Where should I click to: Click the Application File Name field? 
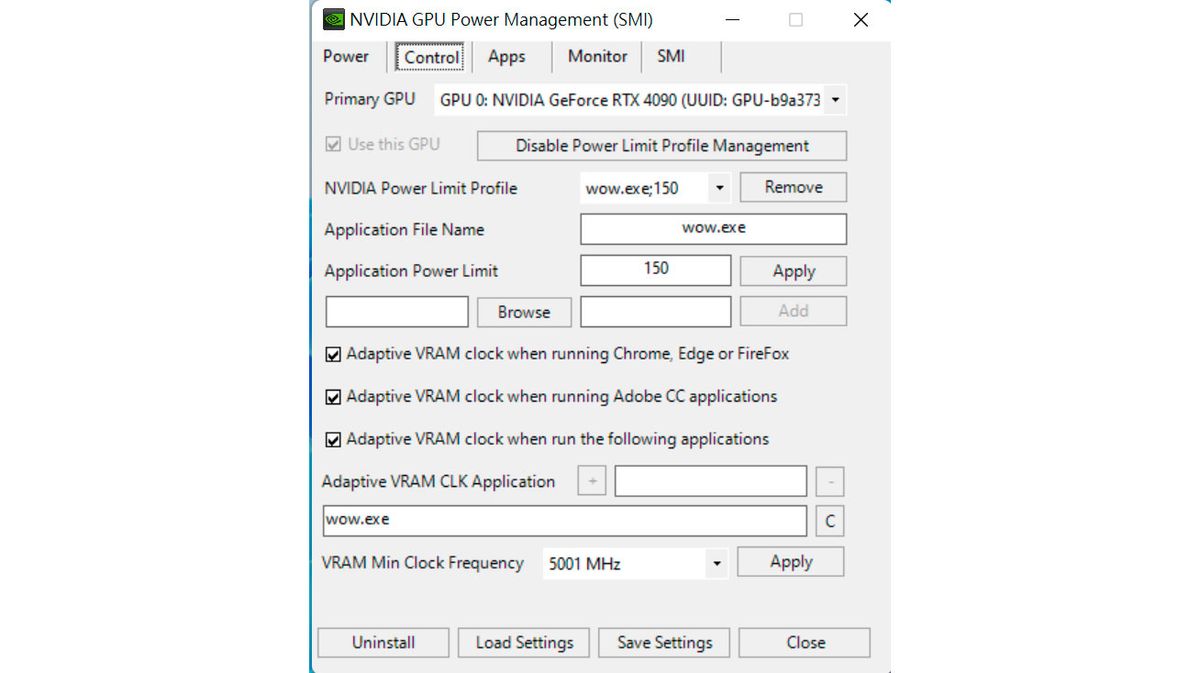tap(713, 229)
